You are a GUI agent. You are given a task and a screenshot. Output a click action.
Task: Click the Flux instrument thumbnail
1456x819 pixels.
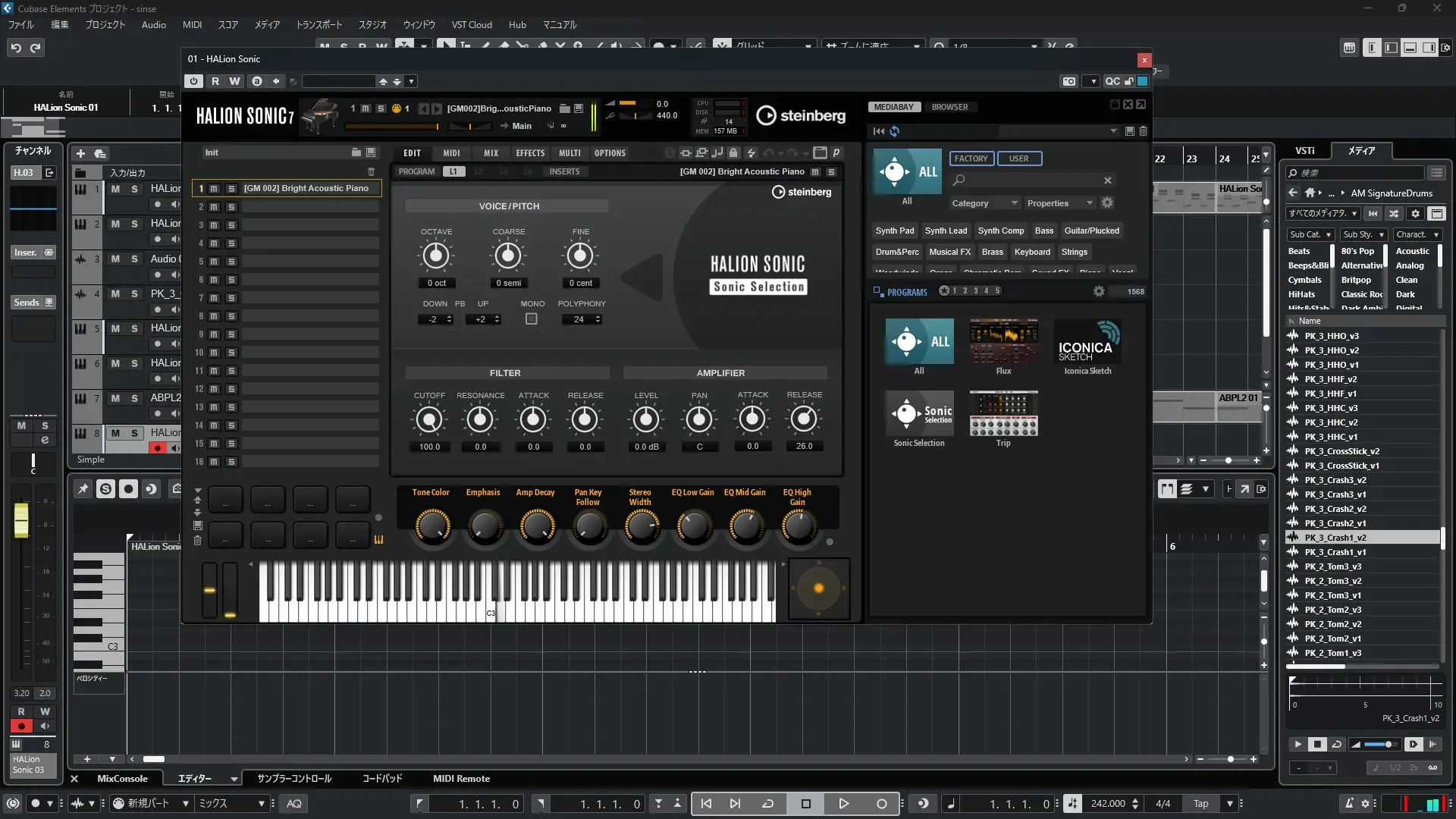coord(1003,341)
